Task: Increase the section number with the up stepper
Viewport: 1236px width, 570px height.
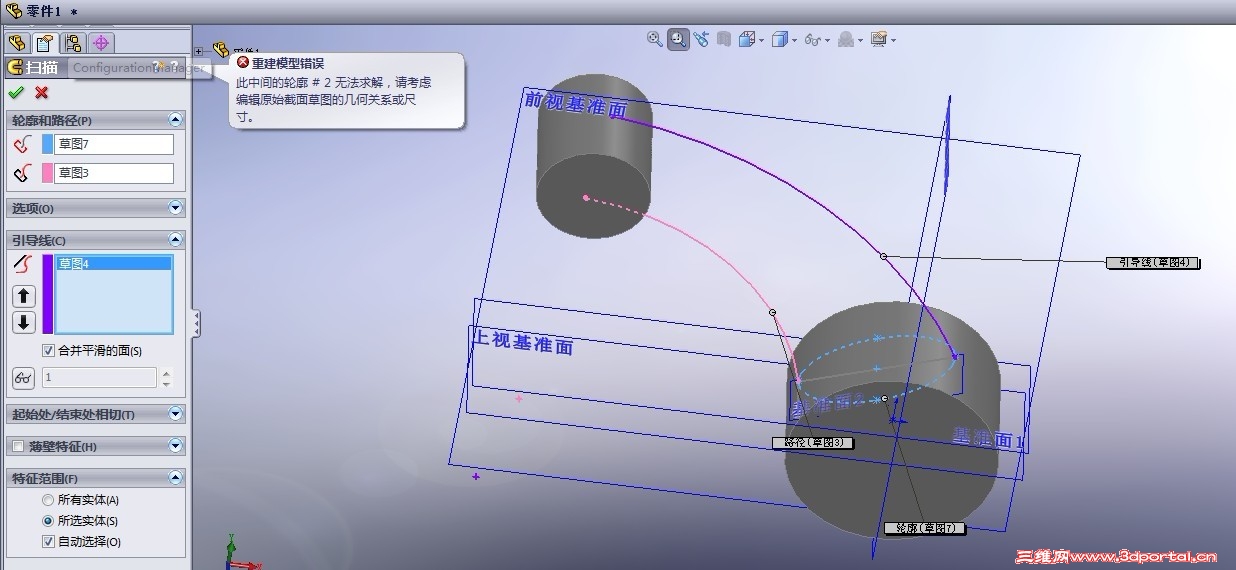Action: 166,373
